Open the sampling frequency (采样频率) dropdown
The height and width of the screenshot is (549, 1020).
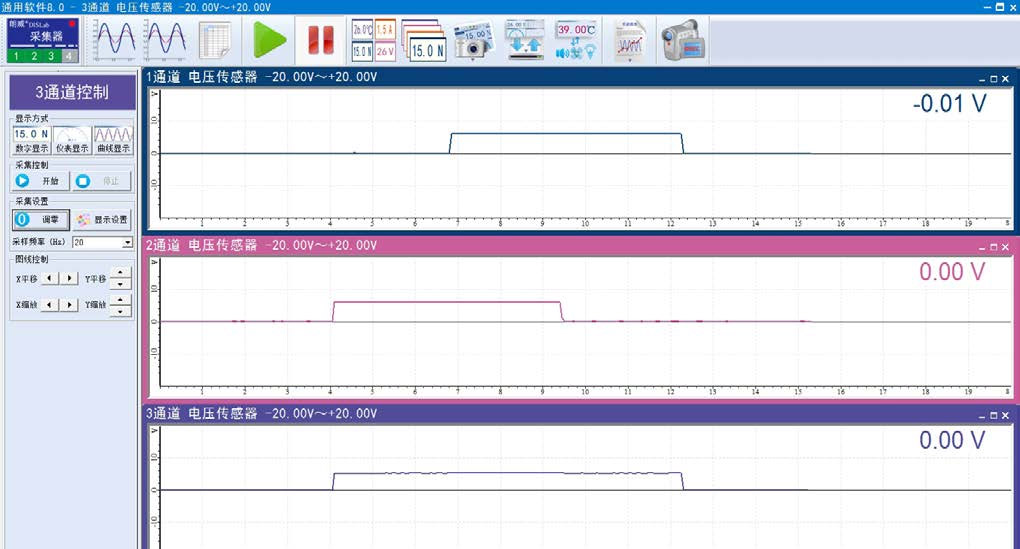[x=127, y=242]
